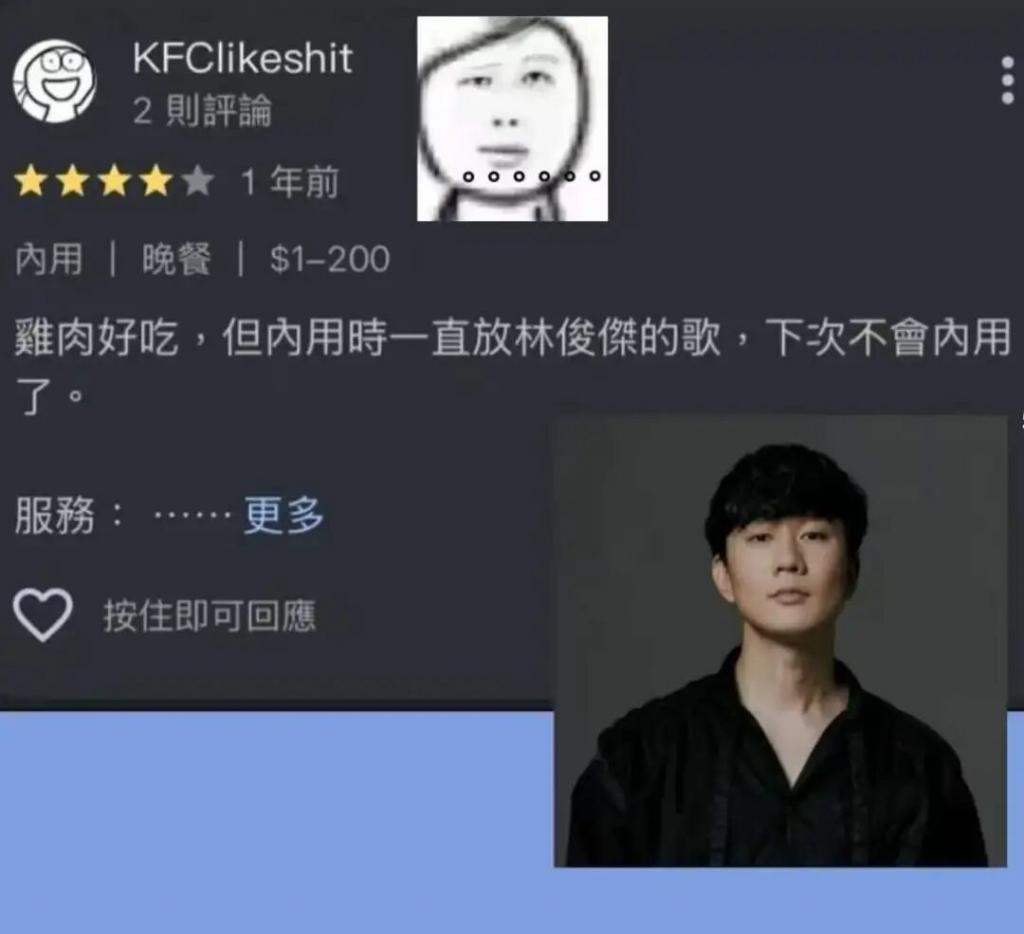View the reviewer's 2 則評論 count
Image resolution: width=1024 pixels, height=934 pixels.
point(202,110)
